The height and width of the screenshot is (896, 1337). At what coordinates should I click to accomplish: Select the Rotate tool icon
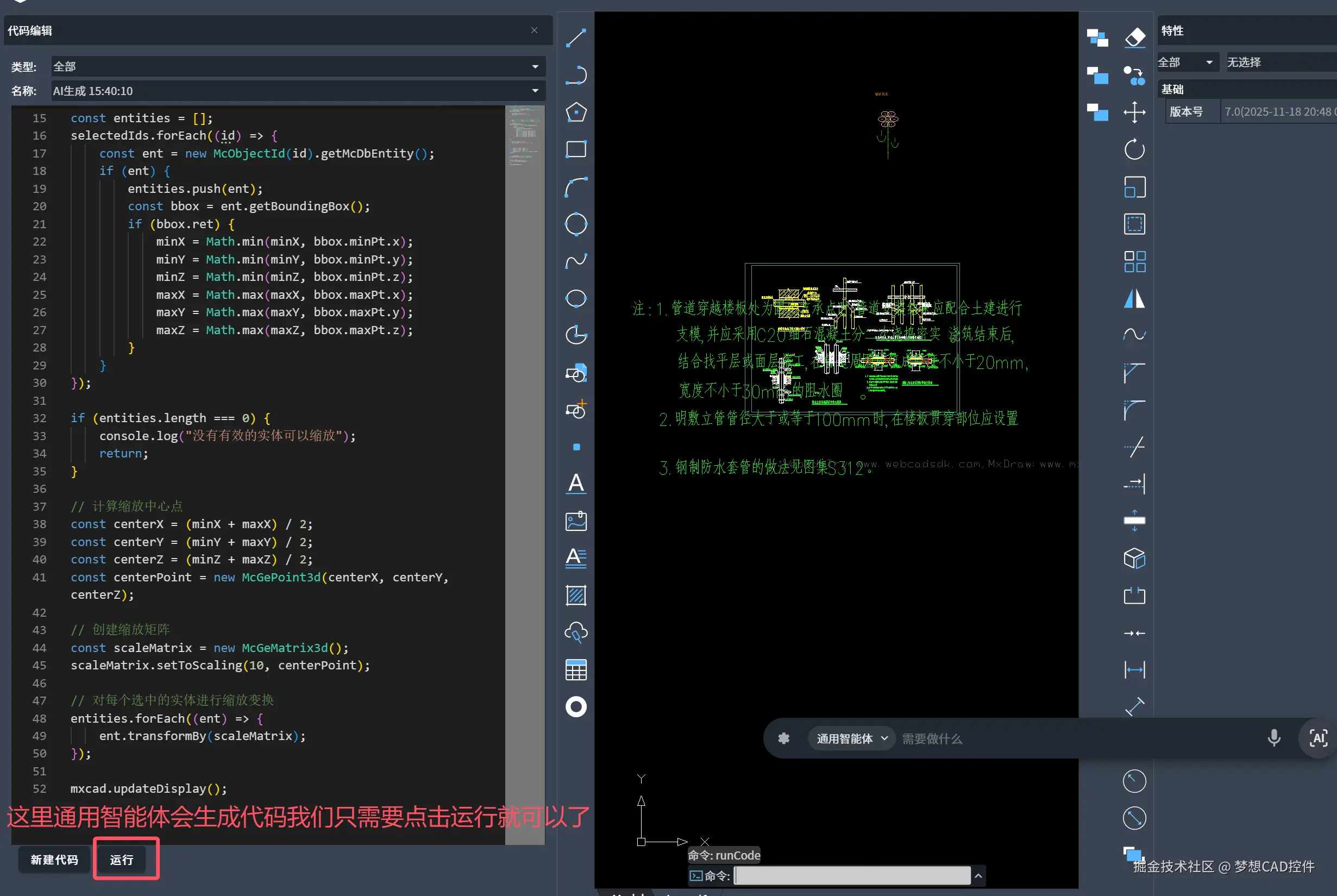coord(1134,150)
